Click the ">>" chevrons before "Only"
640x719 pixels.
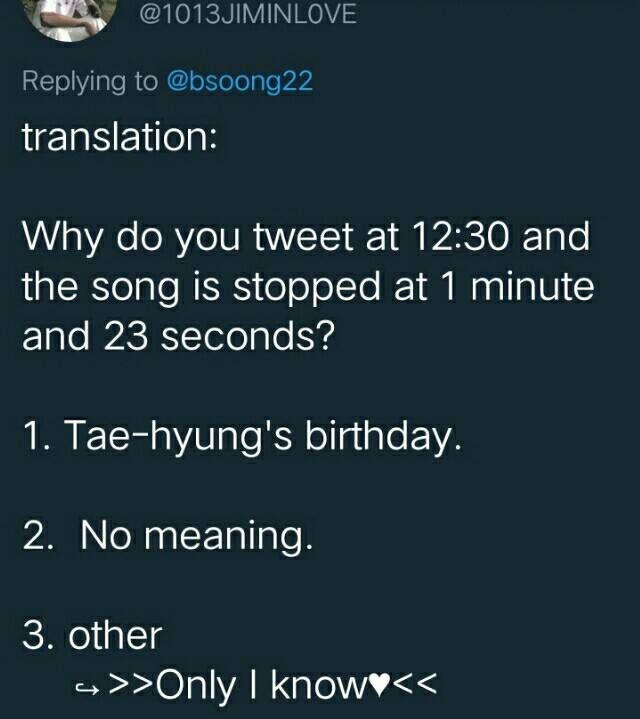click(130, 686)
